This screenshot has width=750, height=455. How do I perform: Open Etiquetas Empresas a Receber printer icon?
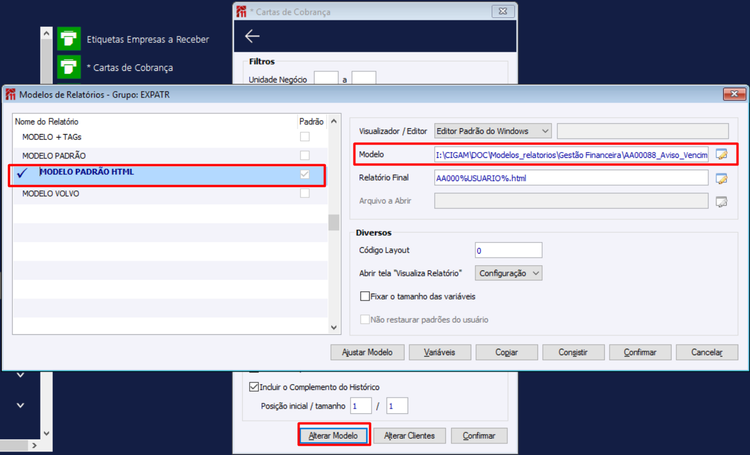point(69,39)
